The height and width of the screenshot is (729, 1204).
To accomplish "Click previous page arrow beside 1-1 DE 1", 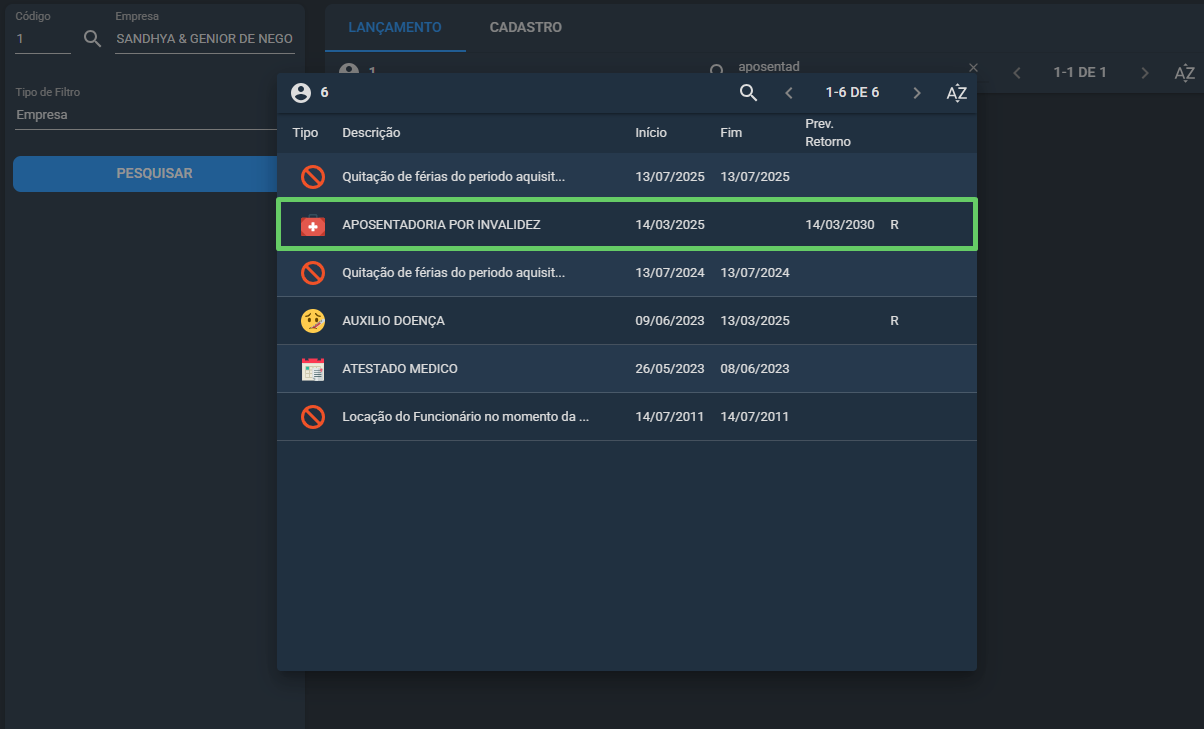I will (1017, 73).
